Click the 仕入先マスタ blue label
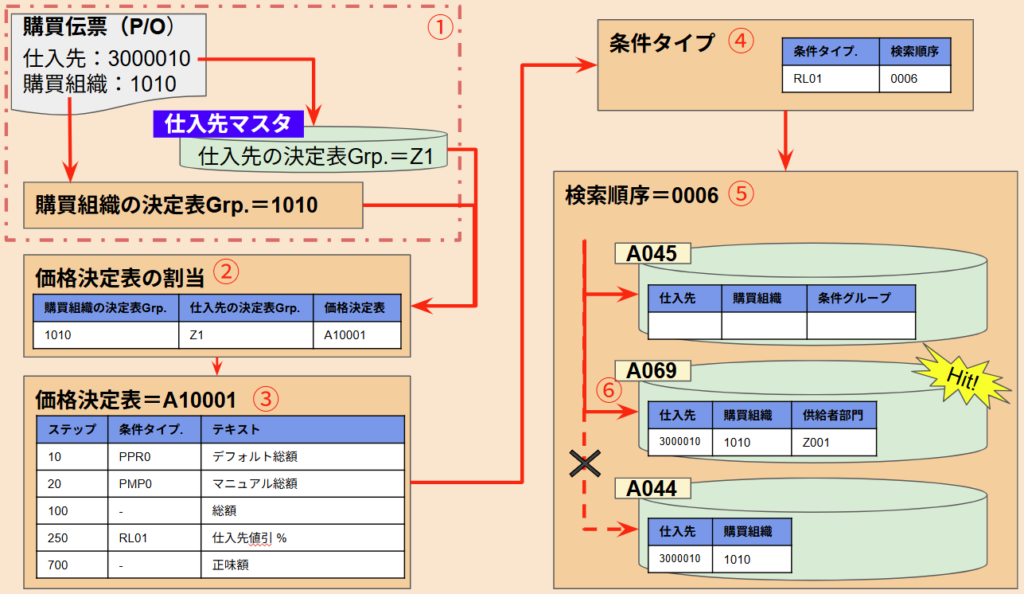This screenshot has width=1024, height=594. [228, 123]
